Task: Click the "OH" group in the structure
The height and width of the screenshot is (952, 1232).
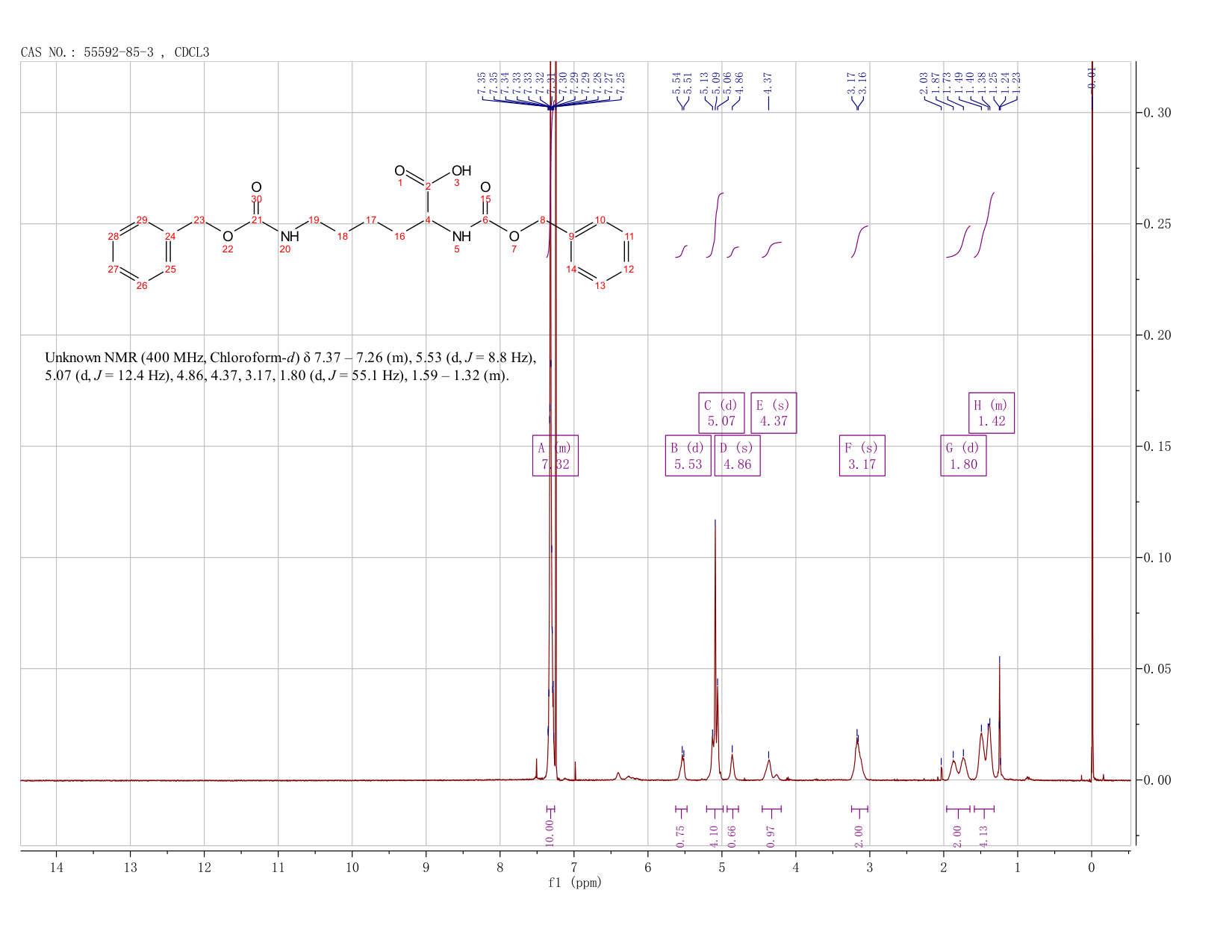Action: click(x=461, y=171)
